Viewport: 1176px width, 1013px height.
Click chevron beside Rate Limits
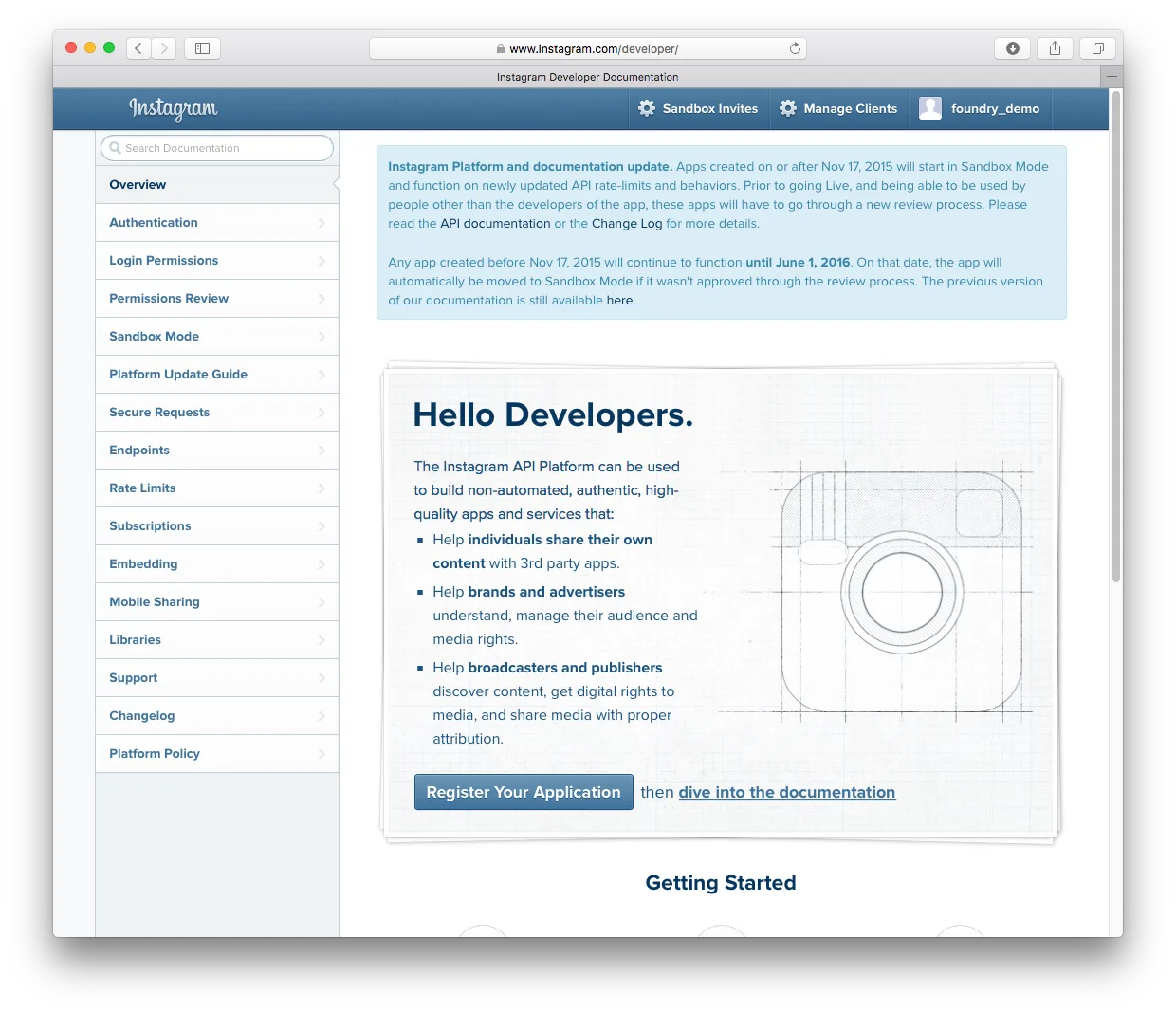(322, 488)
